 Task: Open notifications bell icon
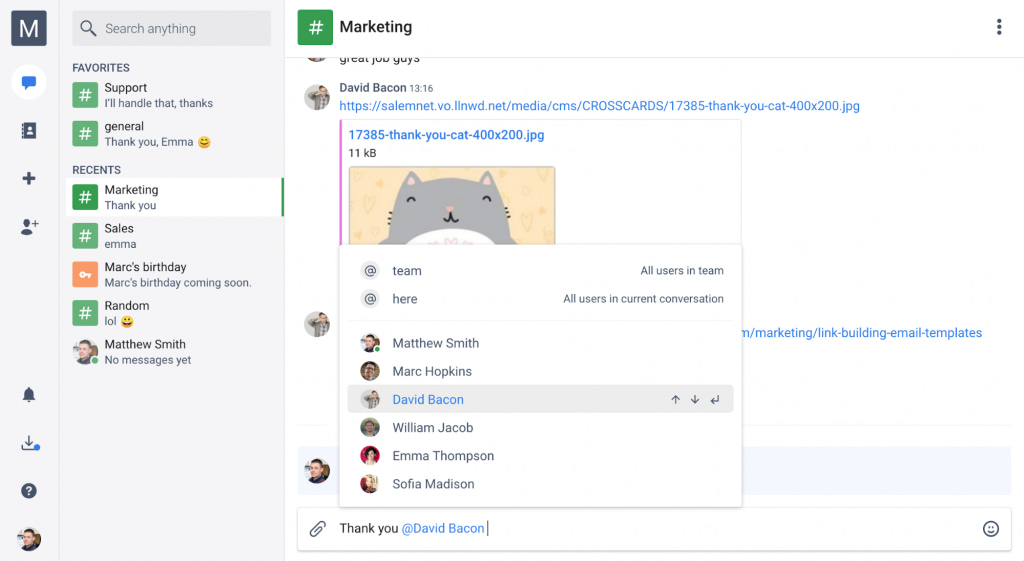pyautogui.click(x=29, y=395)
